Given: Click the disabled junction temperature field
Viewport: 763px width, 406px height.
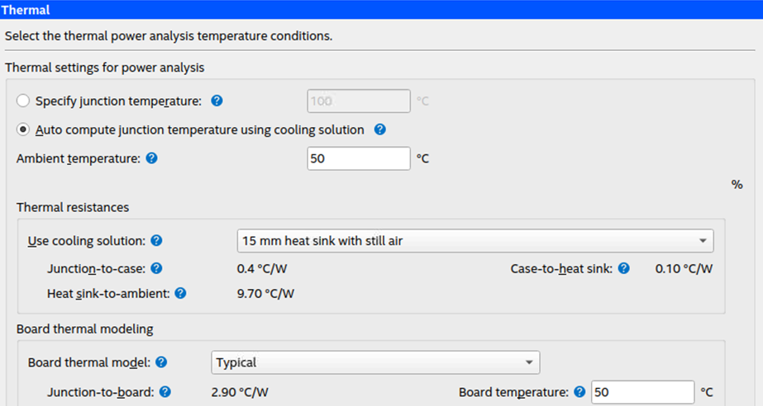Looking at the screenshot, I should (359, 101).
